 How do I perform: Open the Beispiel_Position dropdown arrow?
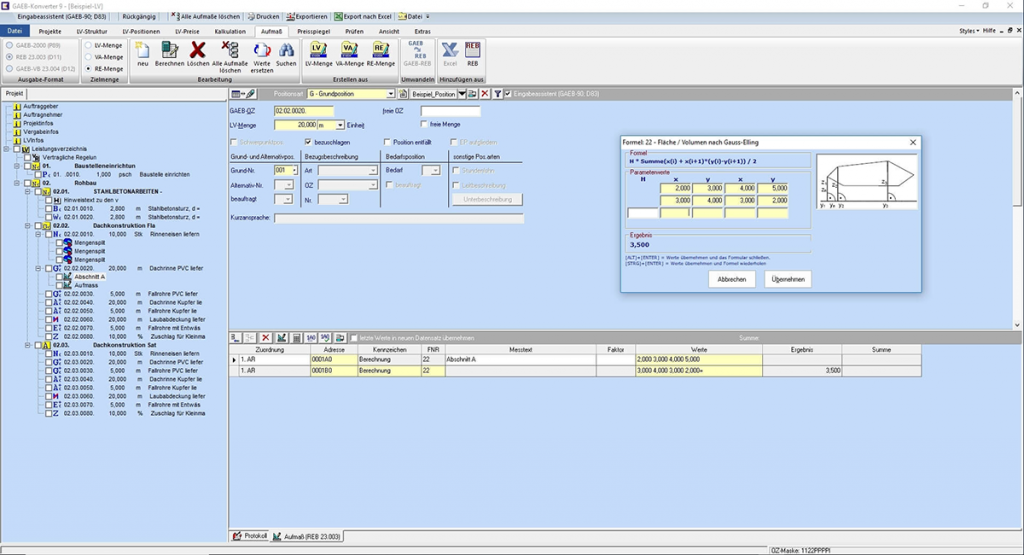pyautogui.click(x=461, y=94)
